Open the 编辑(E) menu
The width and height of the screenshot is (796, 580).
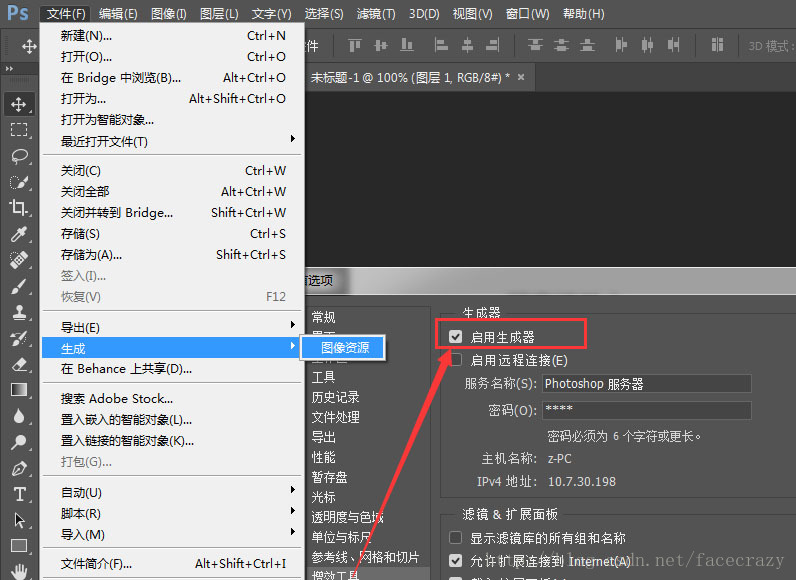click(118, 14)
